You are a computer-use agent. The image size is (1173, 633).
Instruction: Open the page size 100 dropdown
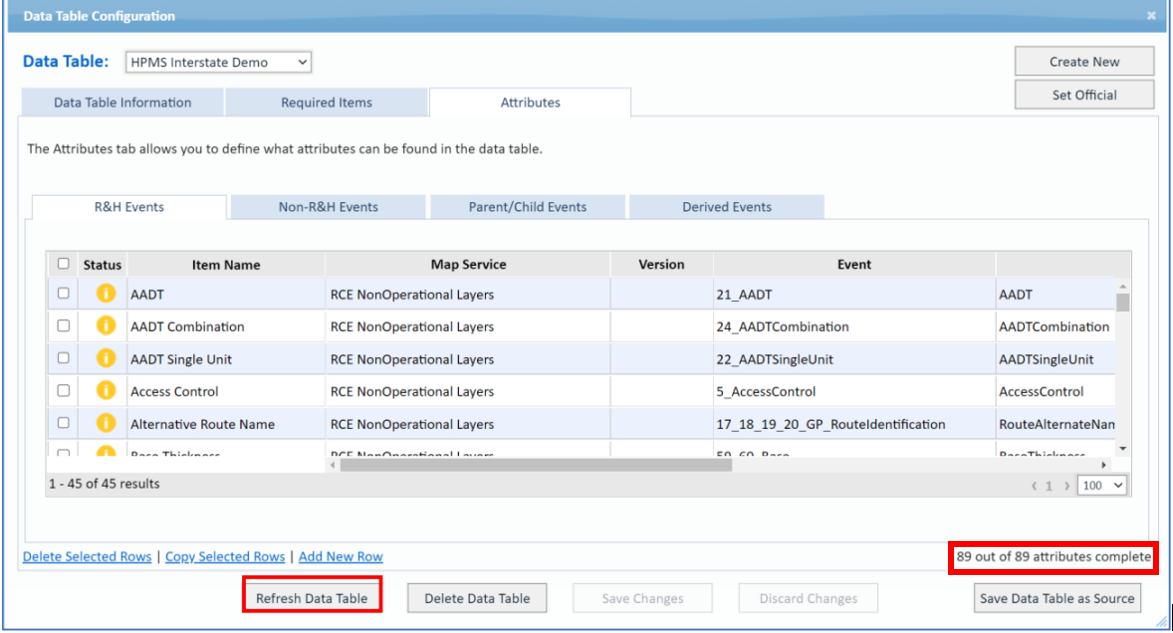1103,485
